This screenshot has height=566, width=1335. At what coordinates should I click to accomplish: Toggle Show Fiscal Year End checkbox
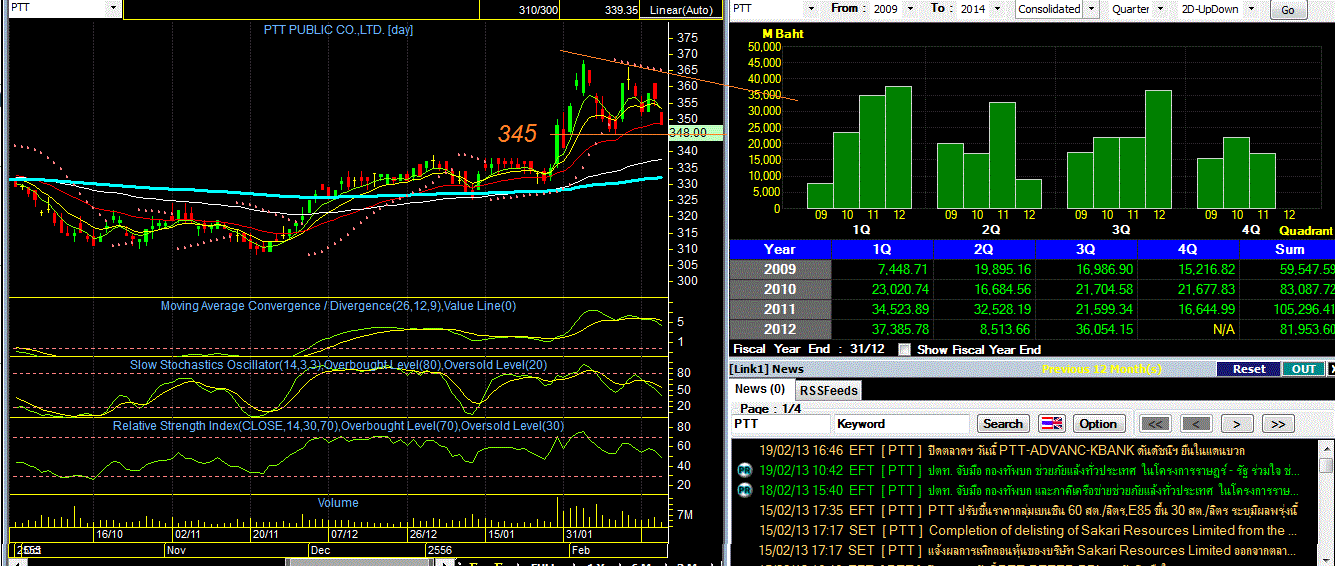tap(905, 350)
